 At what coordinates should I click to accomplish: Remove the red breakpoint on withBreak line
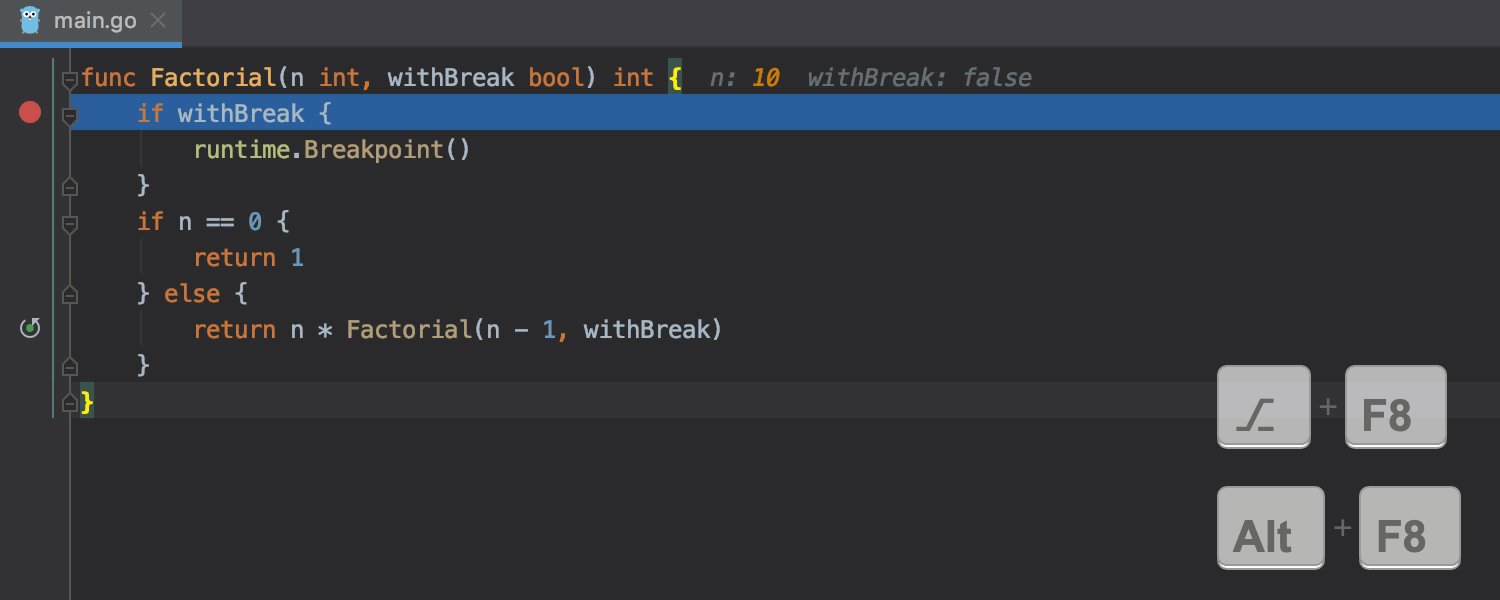30,112
